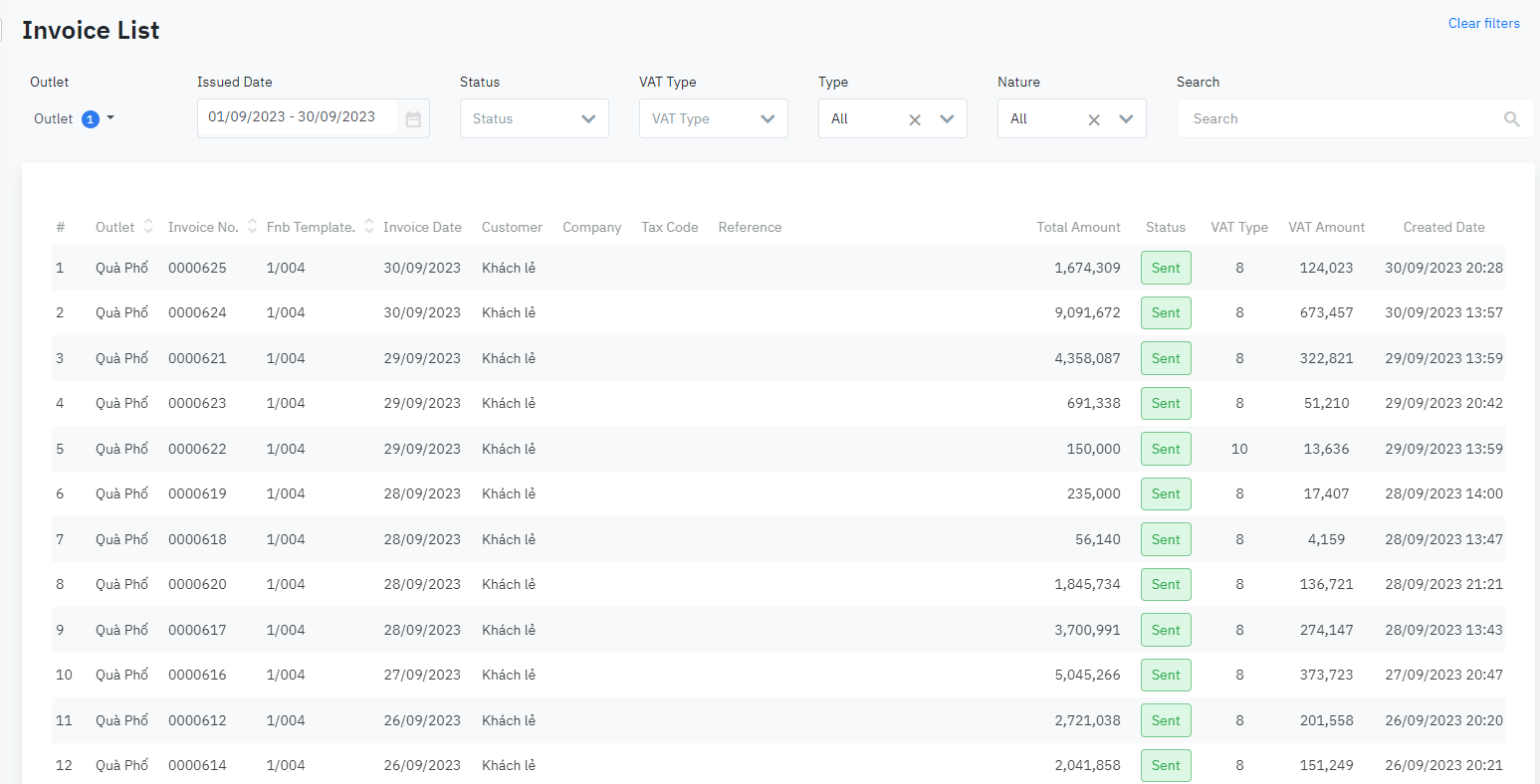Sort by Outlet column arrows
The image size is (1540, 784).
148,226
